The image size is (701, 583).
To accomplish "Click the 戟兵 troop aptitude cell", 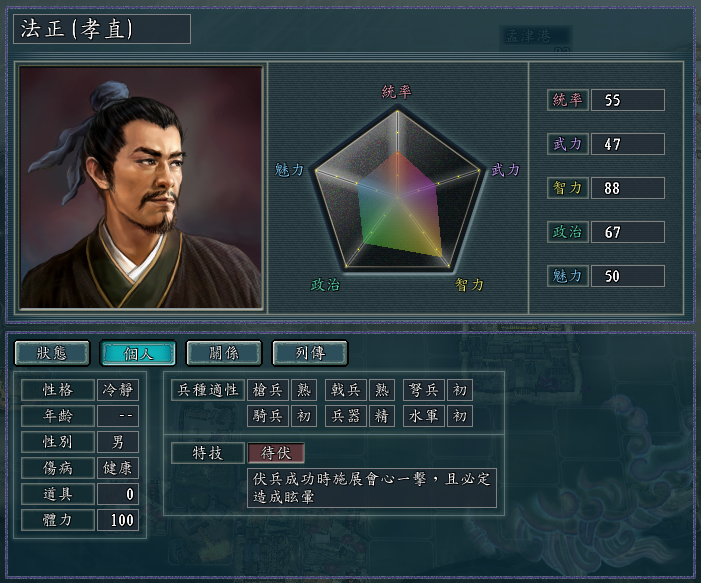I will (x=346, y=390).
